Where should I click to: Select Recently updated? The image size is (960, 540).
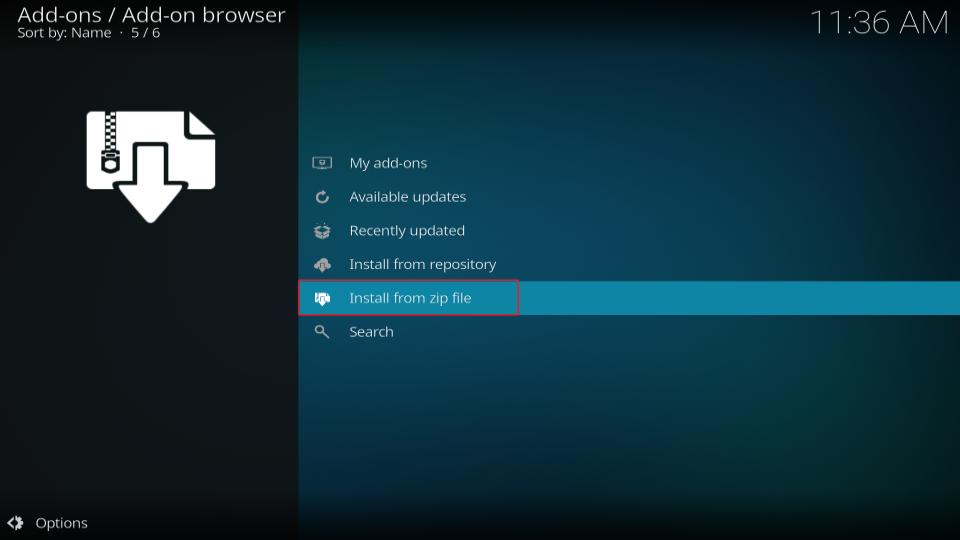coord(629,231)
